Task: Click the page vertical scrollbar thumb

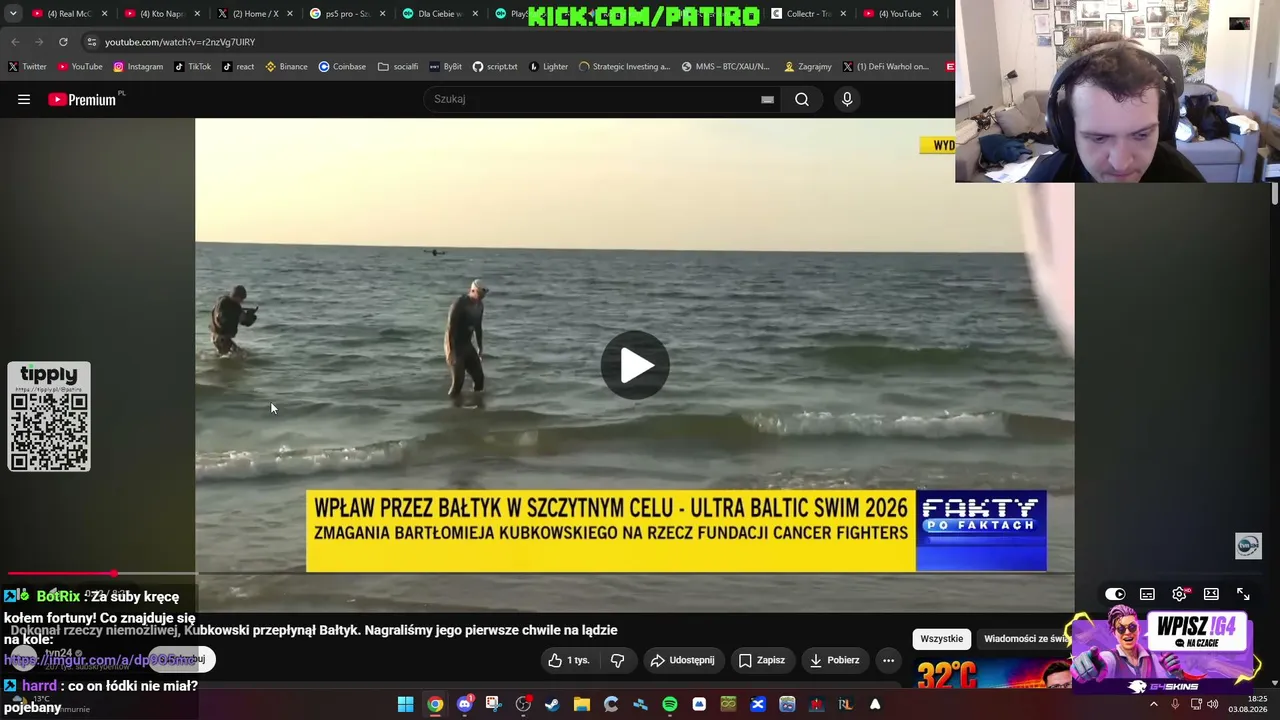Action: pyautogui.click(x=1275, y=194)
